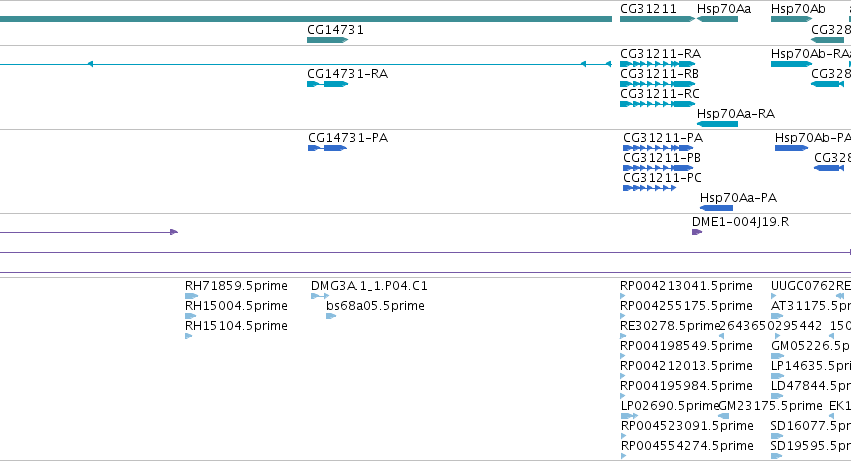This screenshot has height=461, width=851.
Task: Click the Hsp70Ab-RA transcript label
Action: (x=810, y=54)
